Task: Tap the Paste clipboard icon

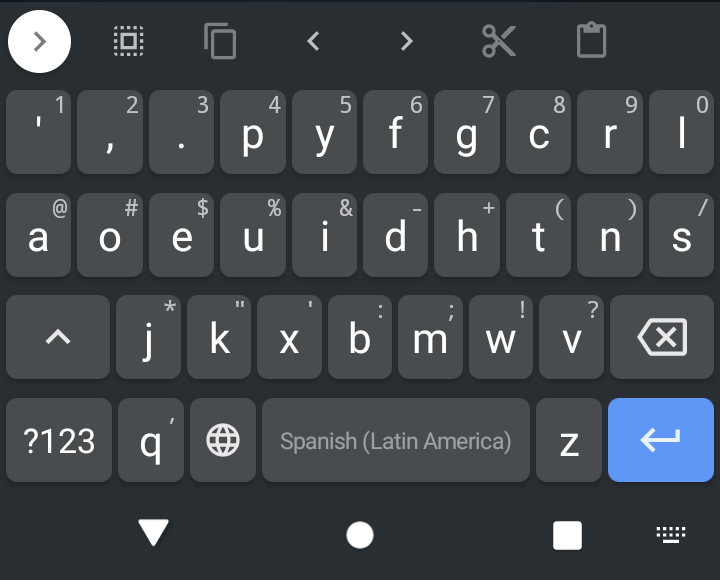Action: [x=591, y=40]
